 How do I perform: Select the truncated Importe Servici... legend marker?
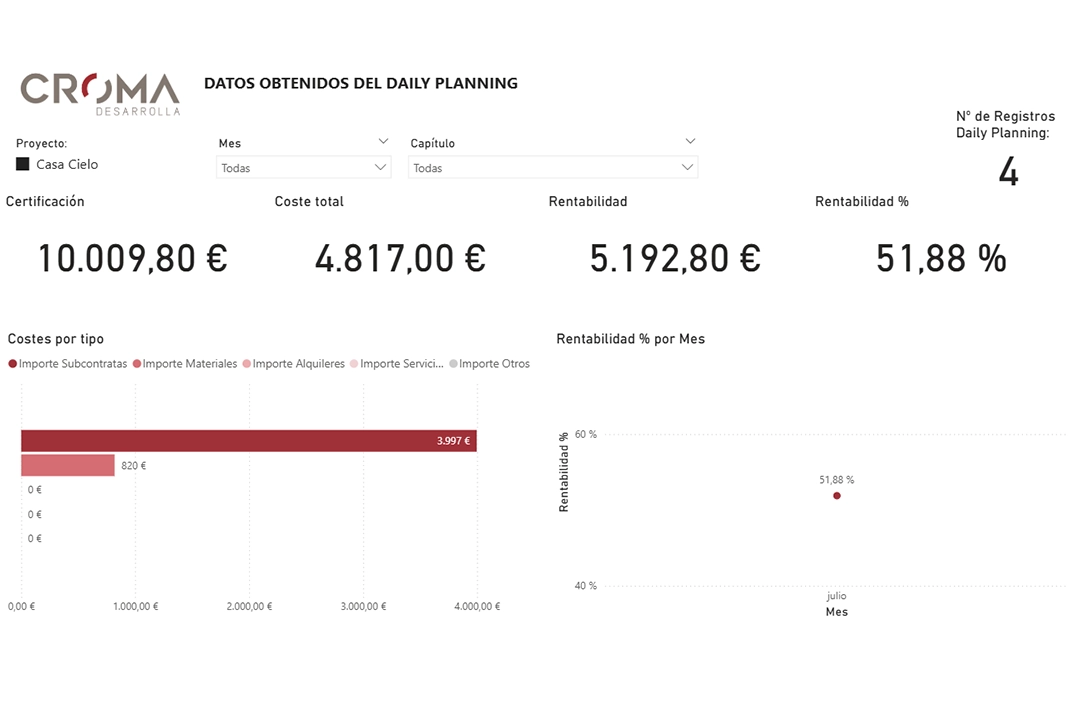pyautogui.click(x=354, y=364)
